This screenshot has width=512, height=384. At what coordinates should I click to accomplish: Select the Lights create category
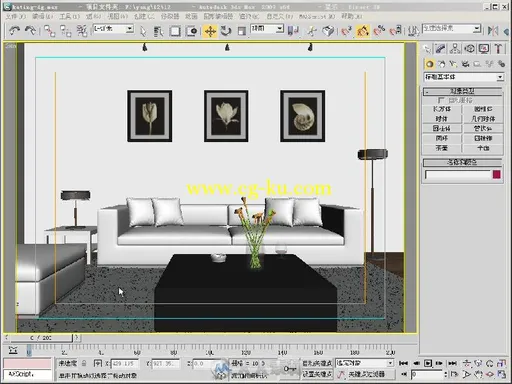453,64
